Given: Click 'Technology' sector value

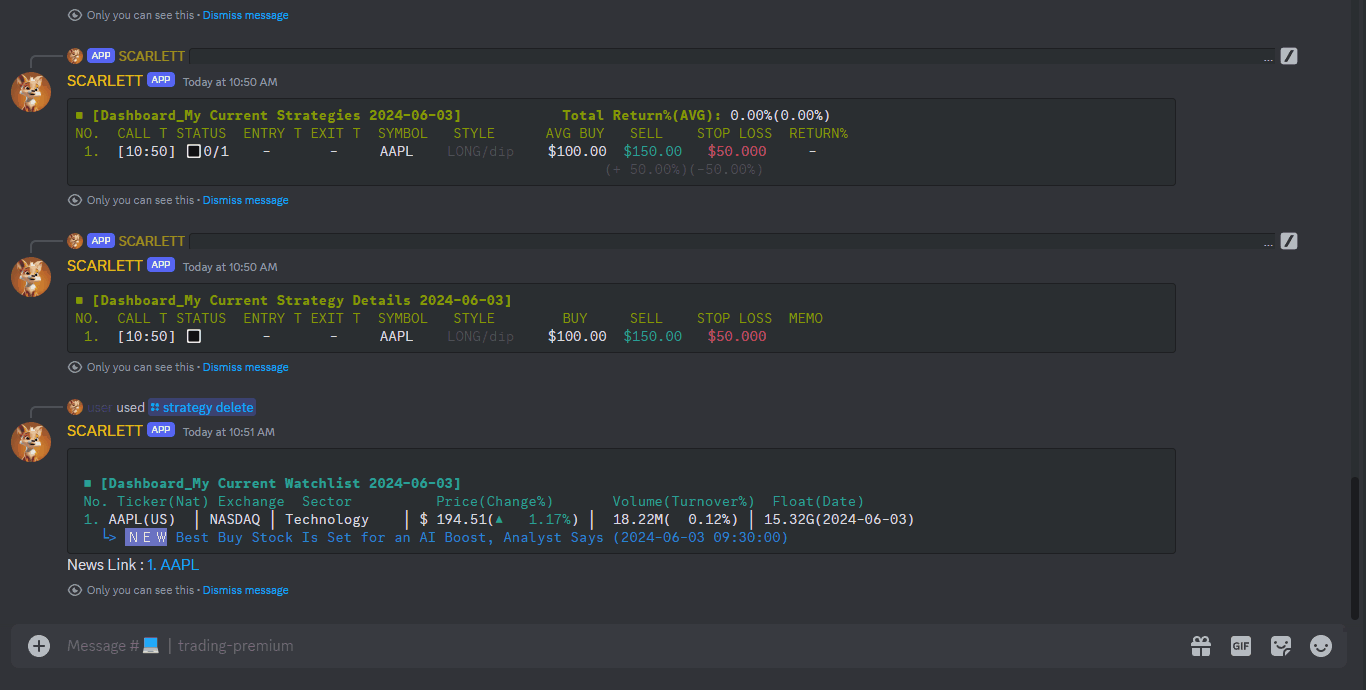Looking at the screenshot, I should point(327,519).
